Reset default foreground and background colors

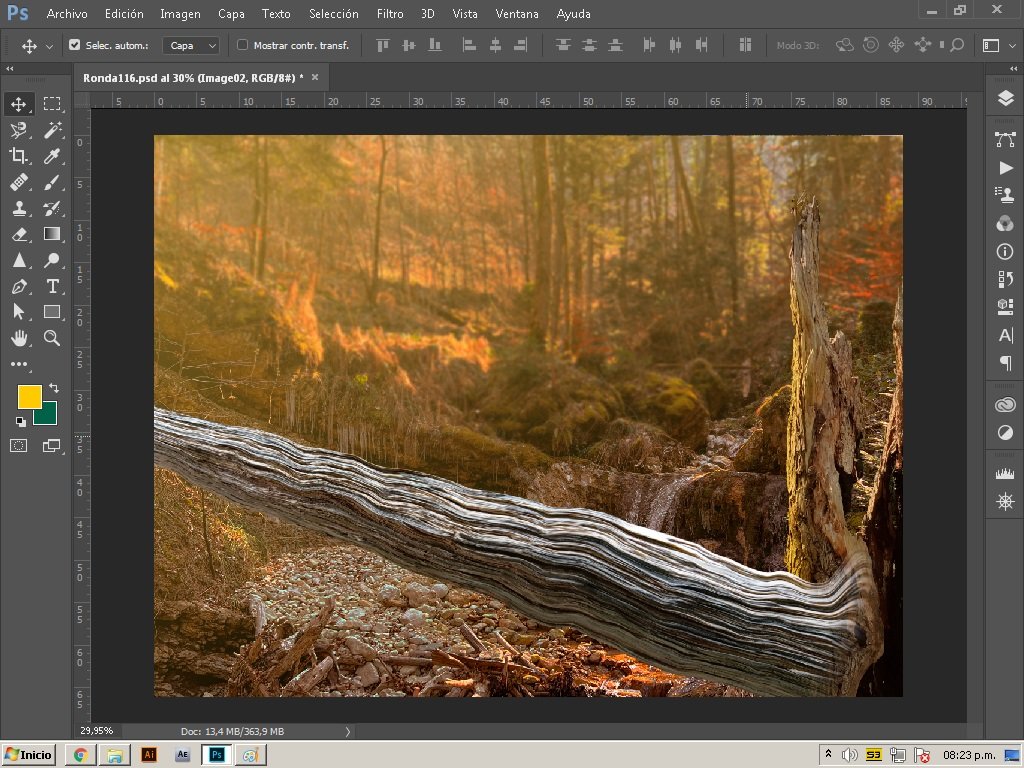[x=20, y=422]
